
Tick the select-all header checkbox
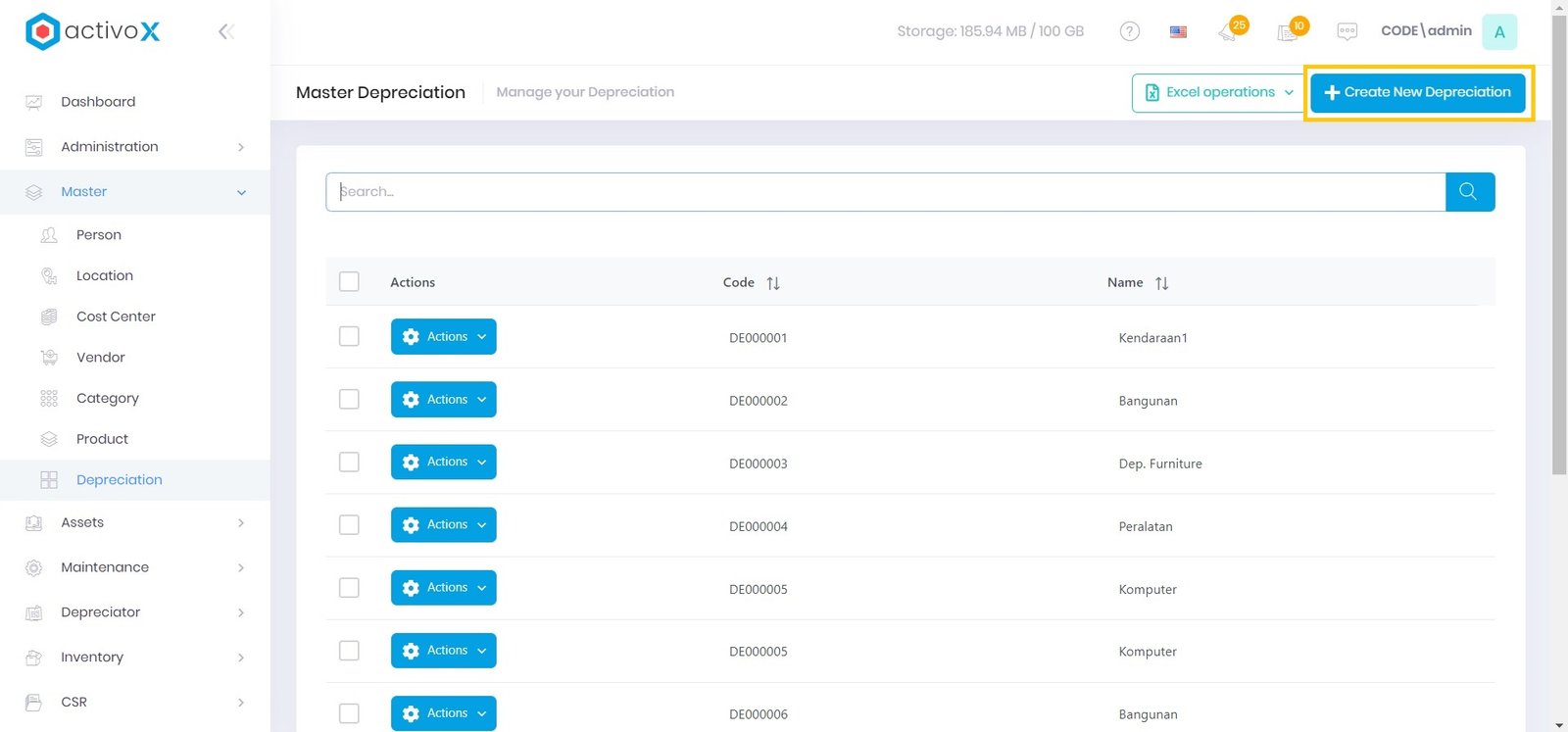pos(349,282)
